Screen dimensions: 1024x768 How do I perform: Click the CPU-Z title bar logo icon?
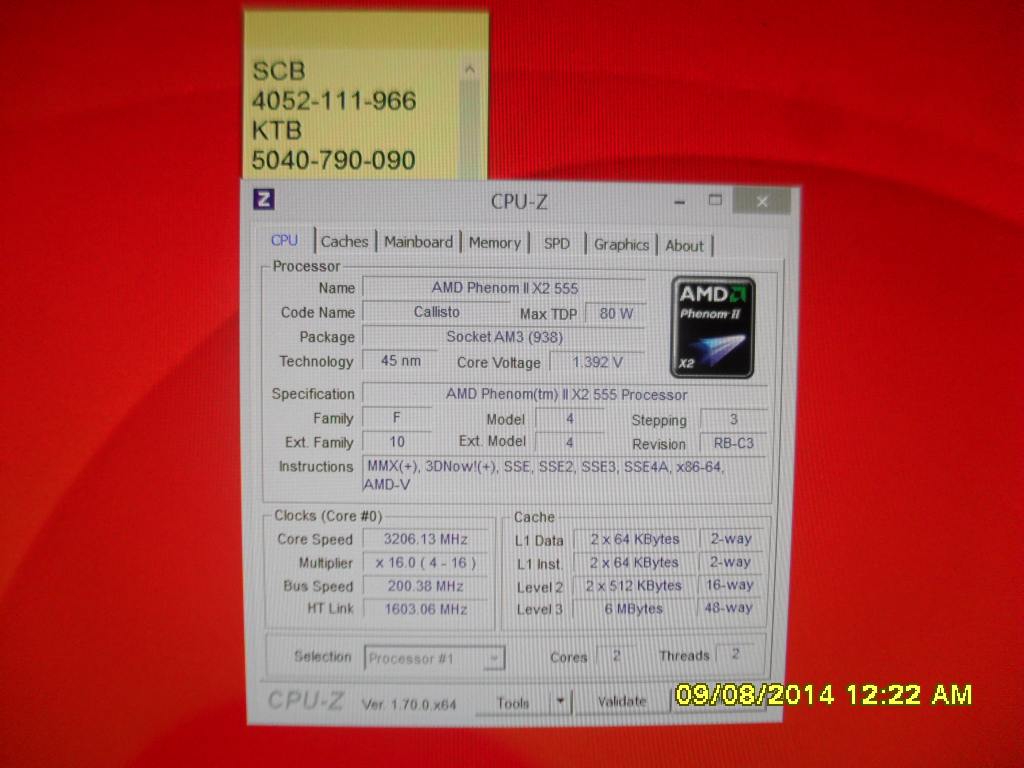[x=264, y=199]
